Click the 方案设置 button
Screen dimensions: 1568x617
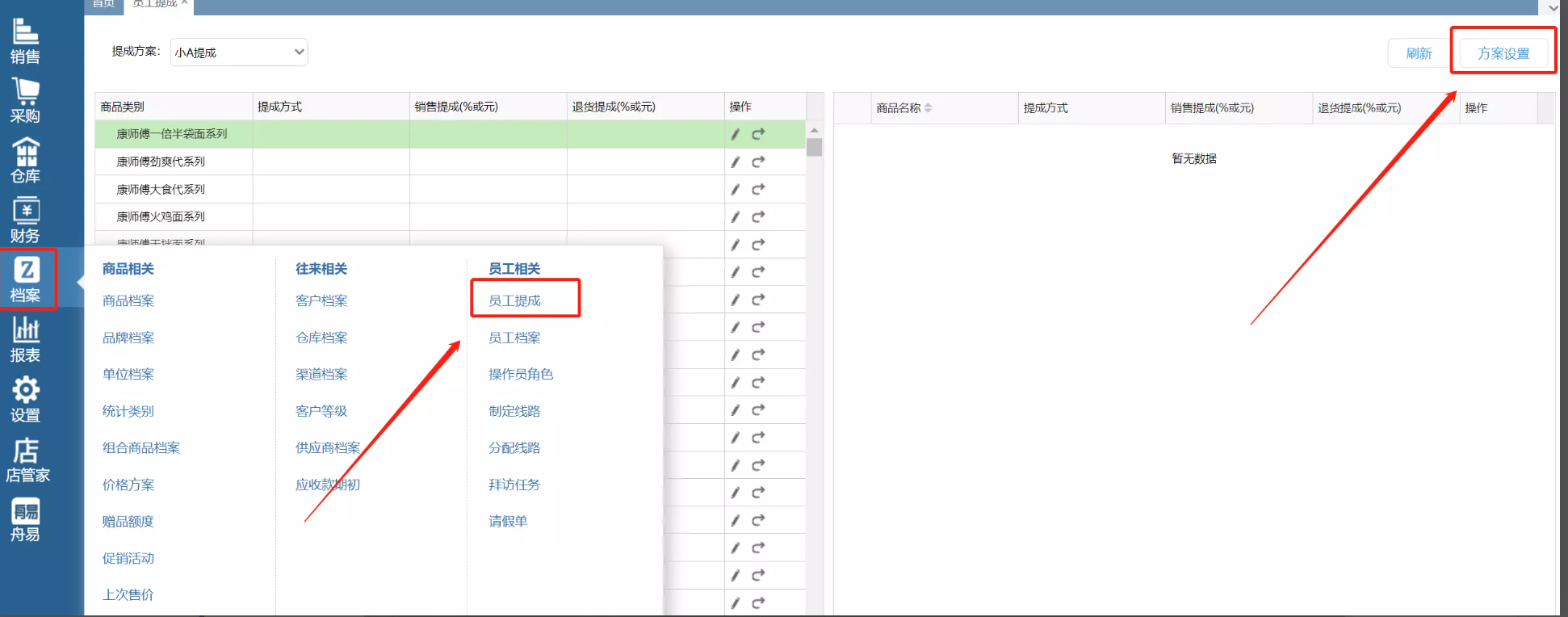click(x=1503, y=53)
